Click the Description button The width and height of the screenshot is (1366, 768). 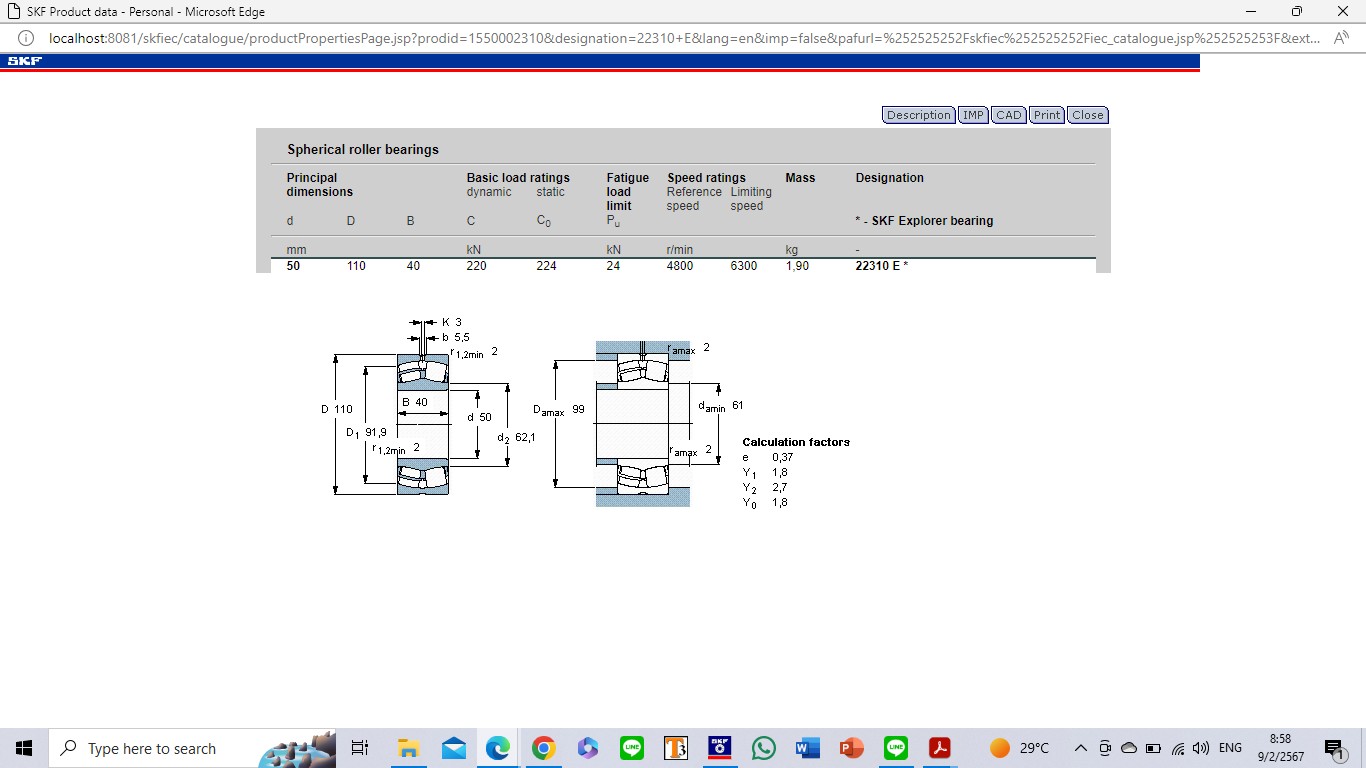(x=918, y=115)
